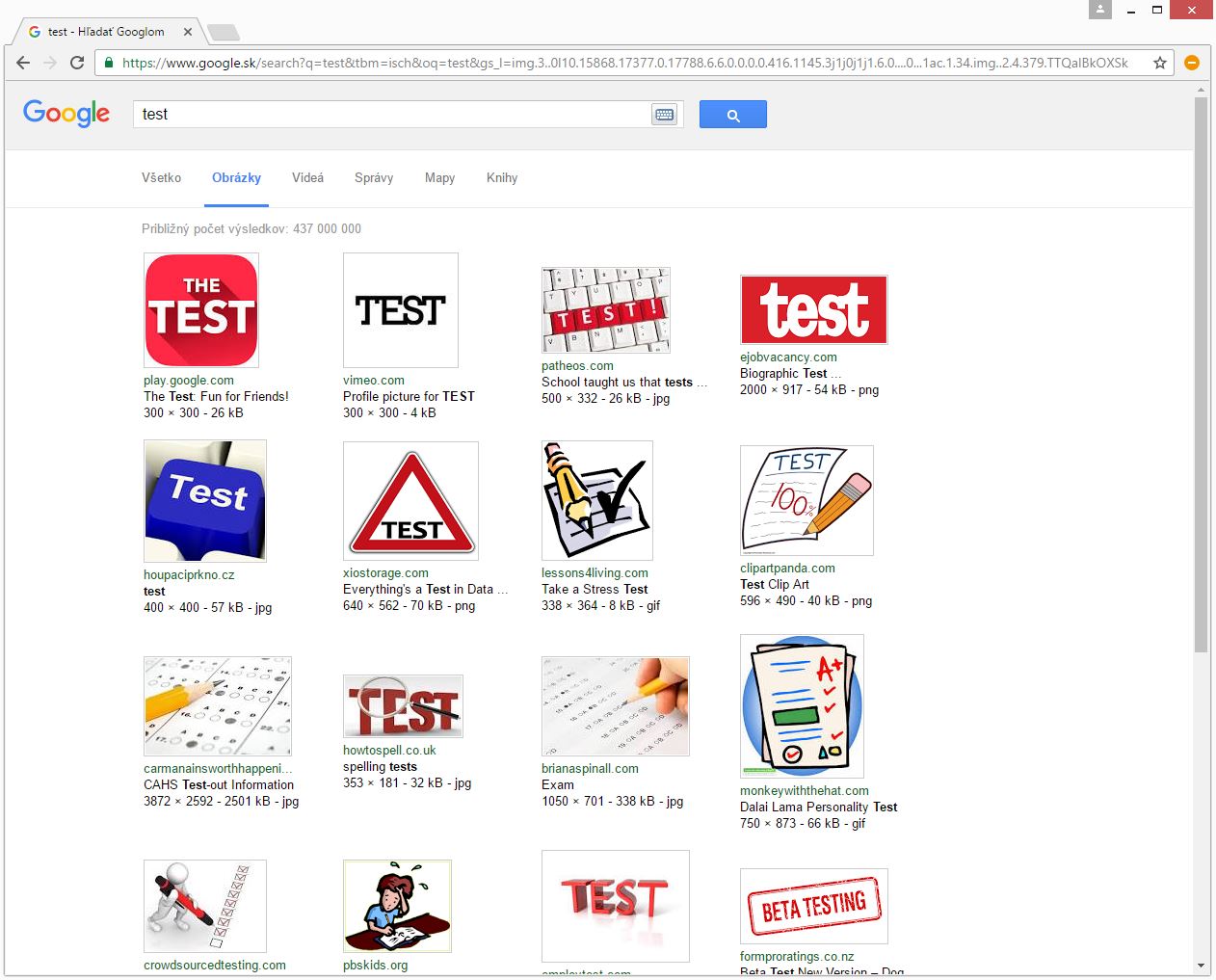Image resolution: width=1216 pixels, height=980 pixels.
Task: Click 'Profile picture for TEST' caption
Action: [x=409, y=397]
